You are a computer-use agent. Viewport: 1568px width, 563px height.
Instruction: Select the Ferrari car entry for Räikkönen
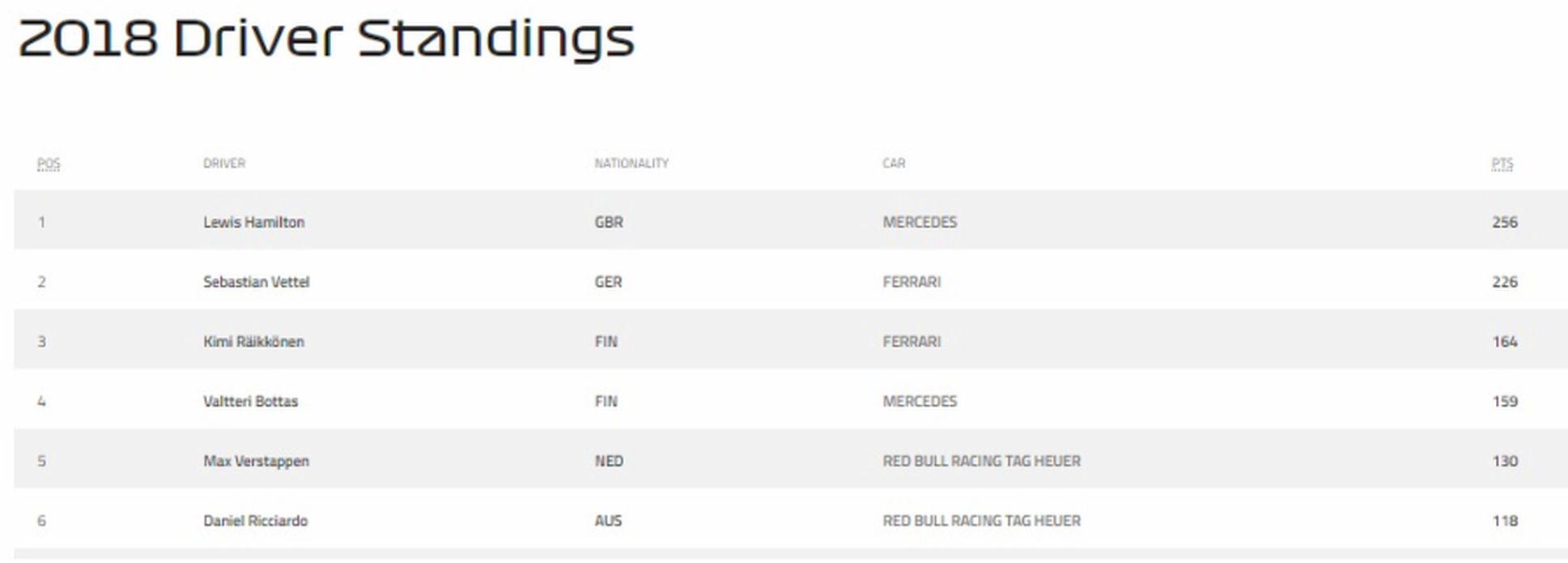pos(911,342)
